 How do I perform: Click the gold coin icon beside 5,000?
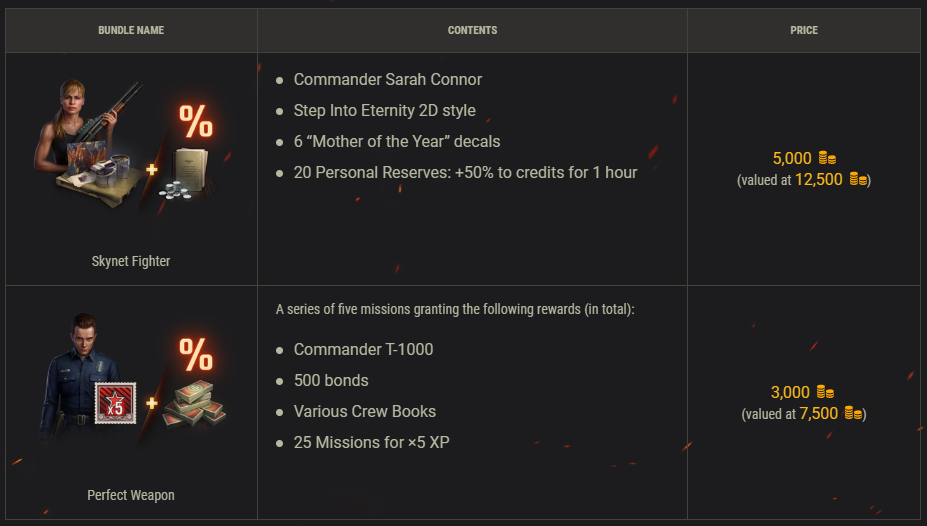point(827,158)
